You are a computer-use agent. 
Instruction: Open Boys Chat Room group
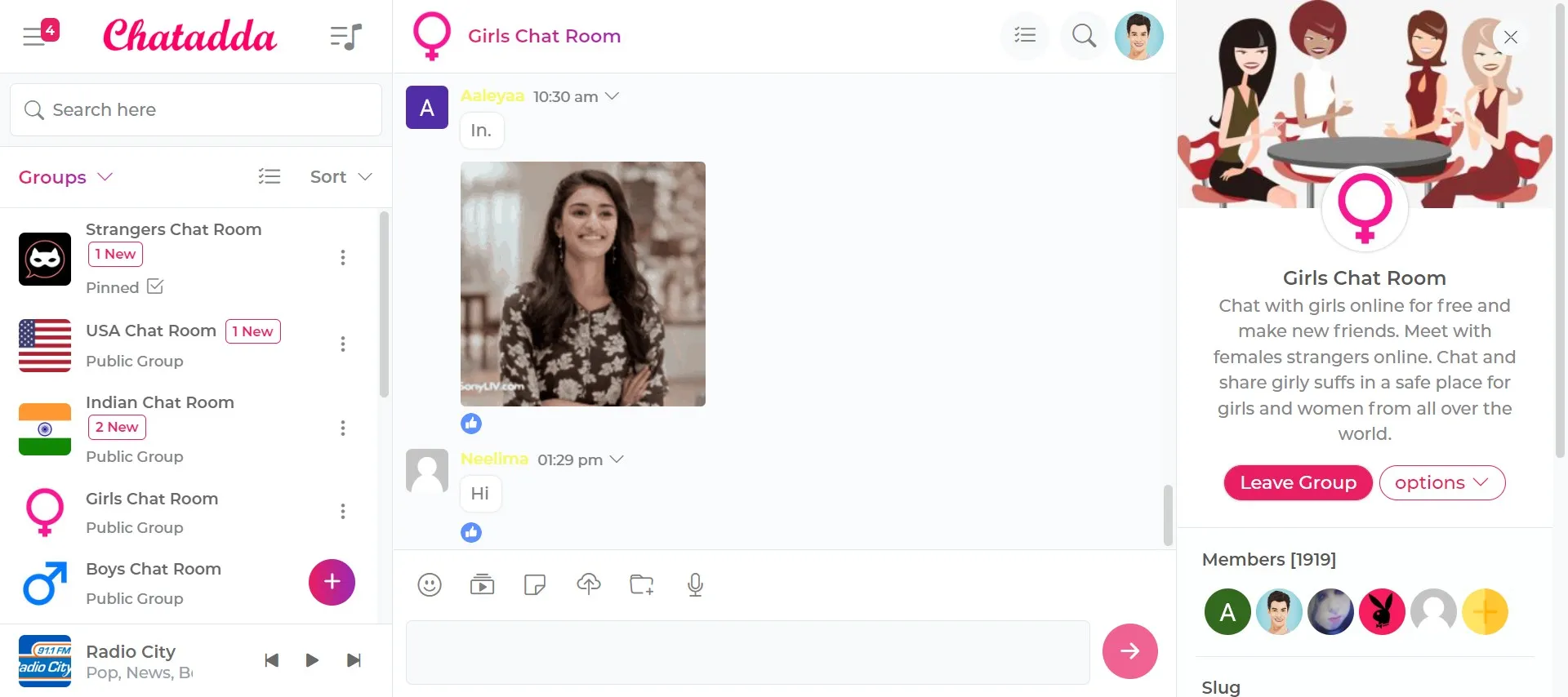(154, 569)
